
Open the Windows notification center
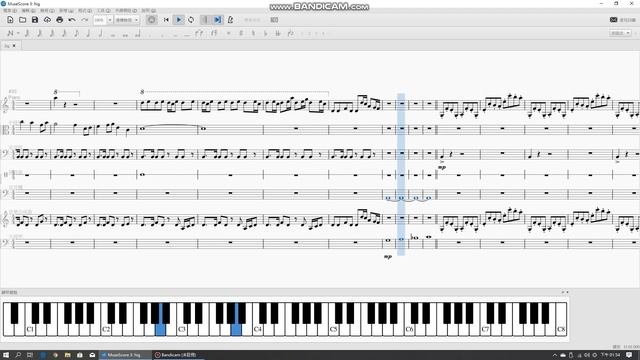pyautogui.click(x=629, y=355)
